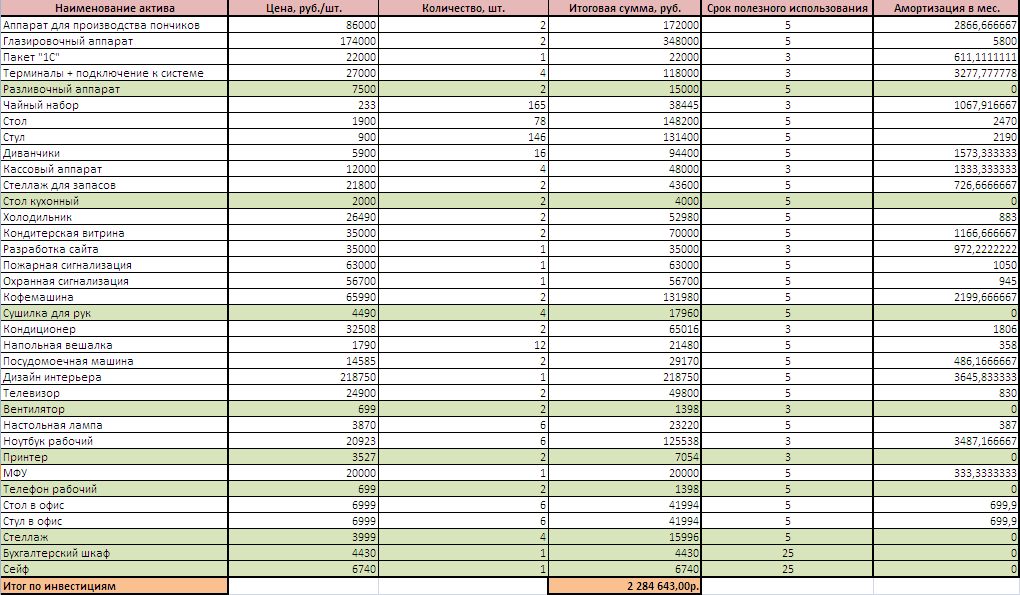Select the 'Охранная сигнализация' cell
Screen dimensions: 1020x595
(114, 281)
